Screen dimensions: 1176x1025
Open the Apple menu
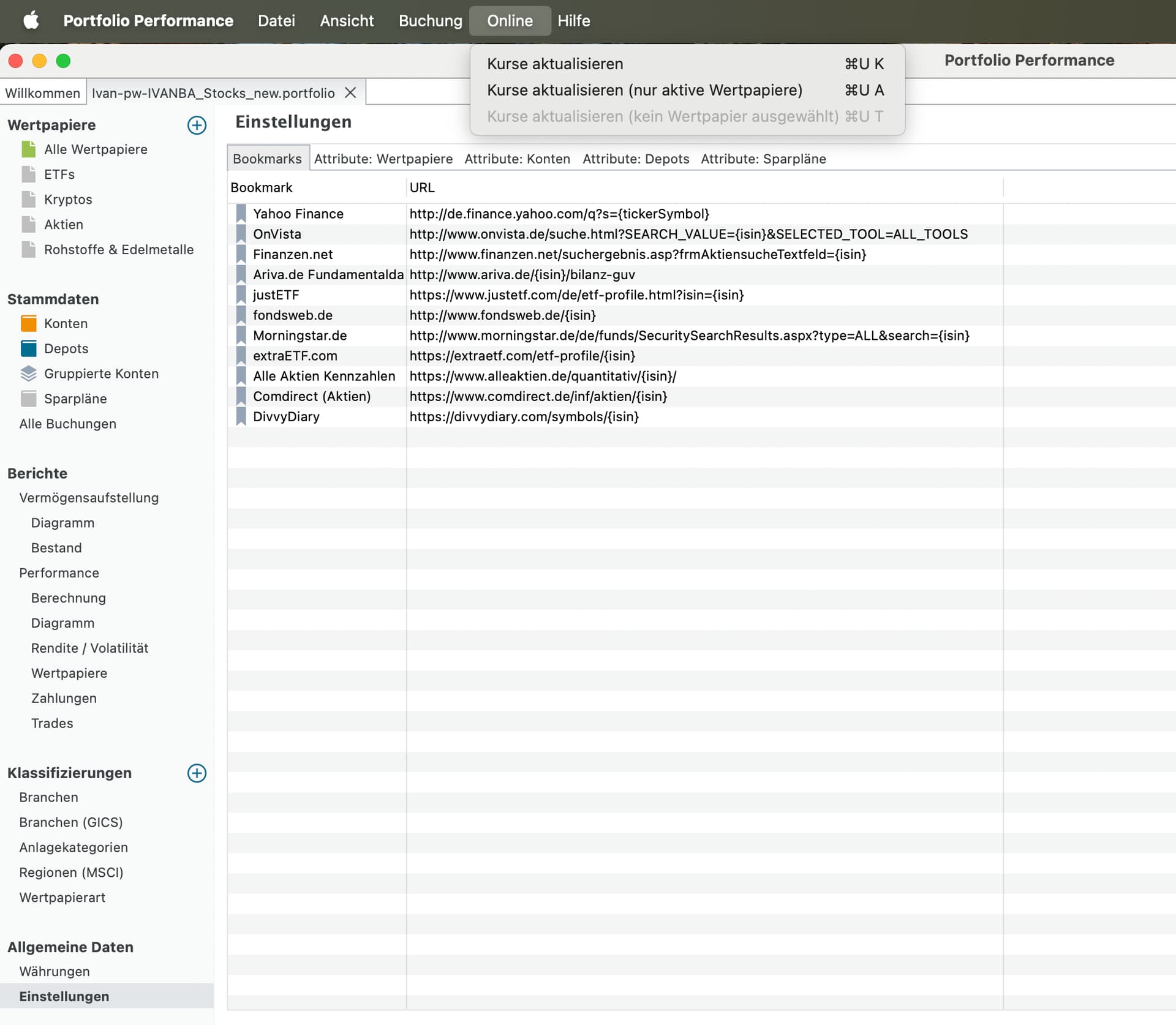[31, 20]
